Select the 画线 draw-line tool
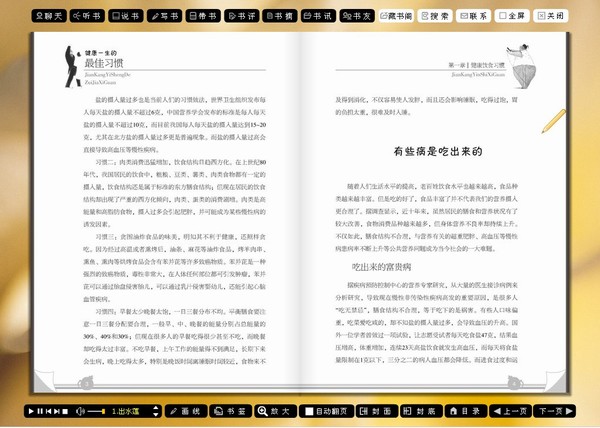 point(186,411)
